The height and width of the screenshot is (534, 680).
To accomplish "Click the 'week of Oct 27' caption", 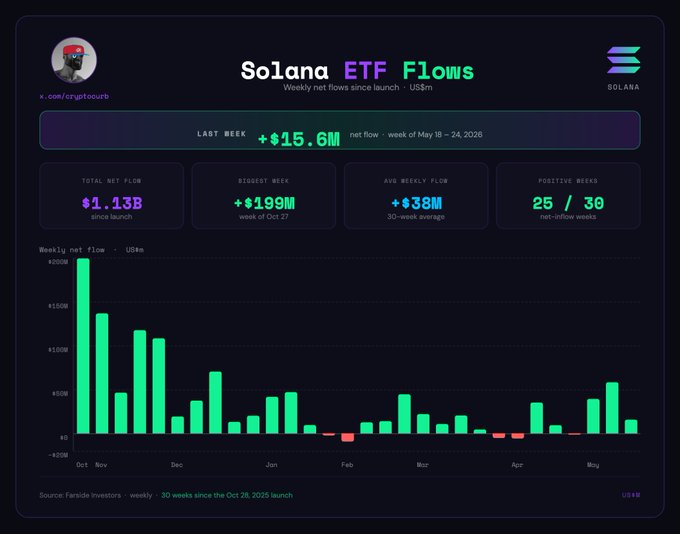I will 264,216.
